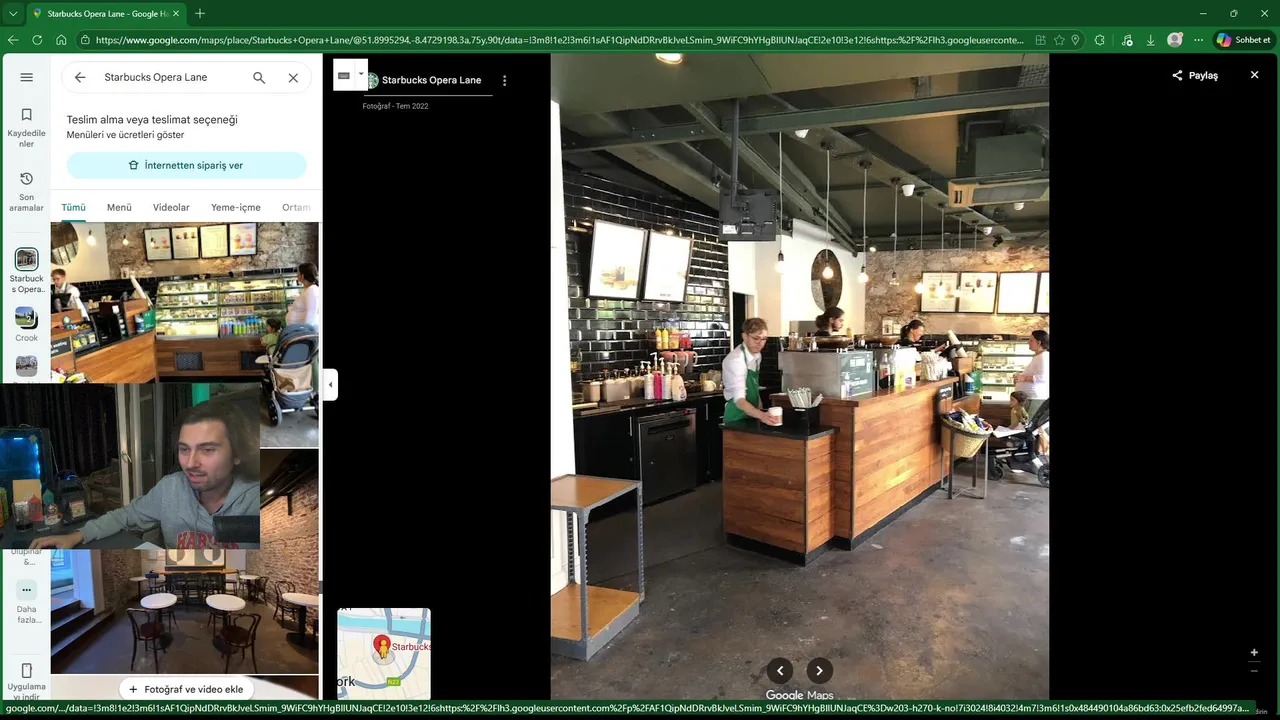Screen dimensions: 1280x720
Task: Click Uygulamayı indir phone icon
Action: point(27,671)
